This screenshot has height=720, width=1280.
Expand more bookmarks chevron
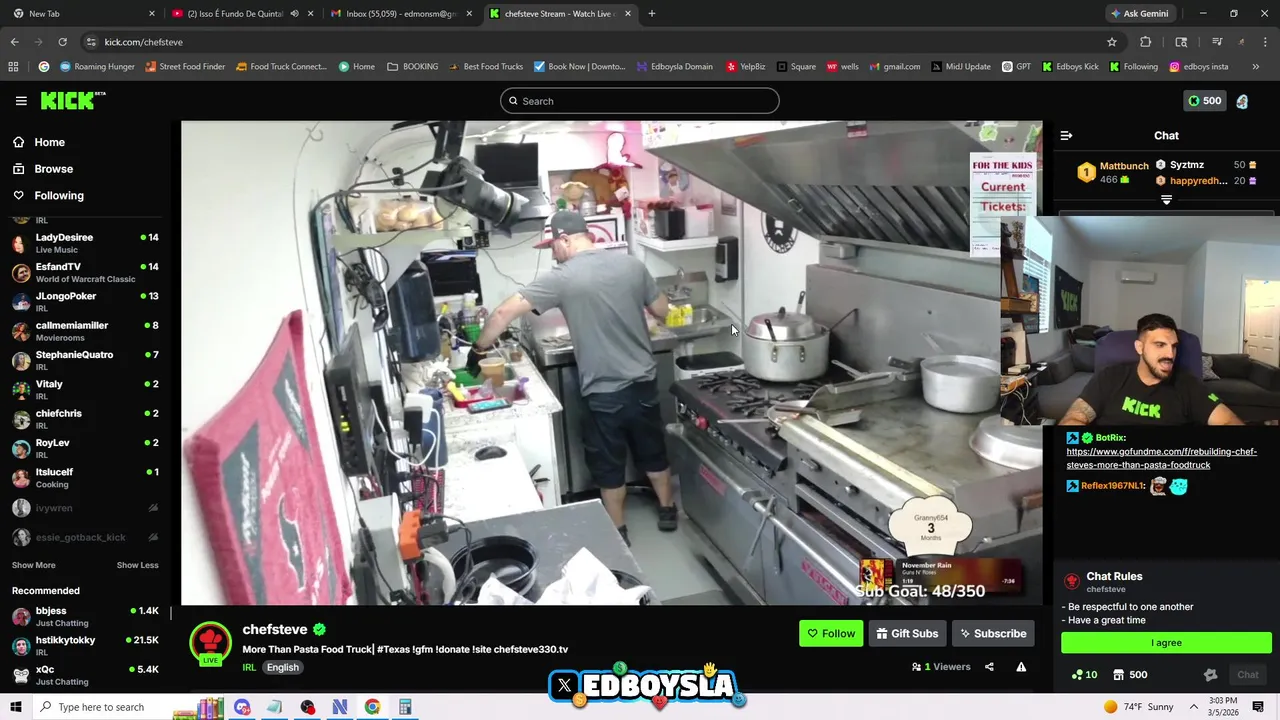1256,67
